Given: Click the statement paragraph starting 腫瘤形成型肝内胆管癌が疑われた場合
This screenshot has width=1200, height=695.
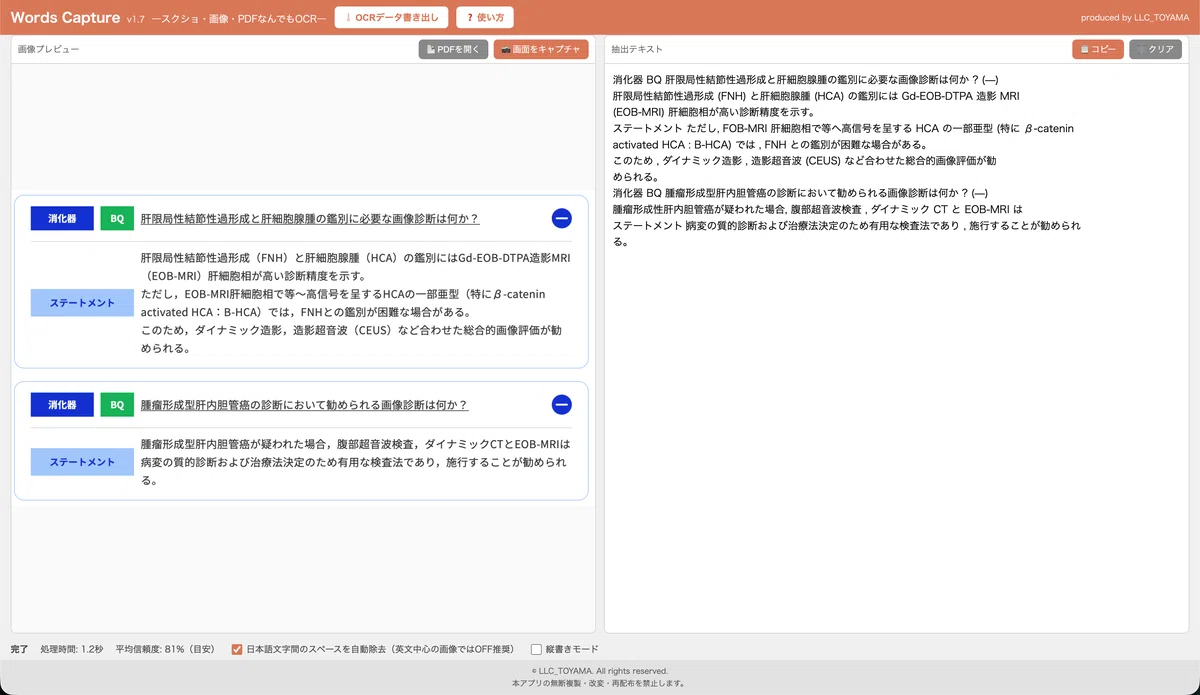Looking at the screenshot, I should [x=355, y=462].
